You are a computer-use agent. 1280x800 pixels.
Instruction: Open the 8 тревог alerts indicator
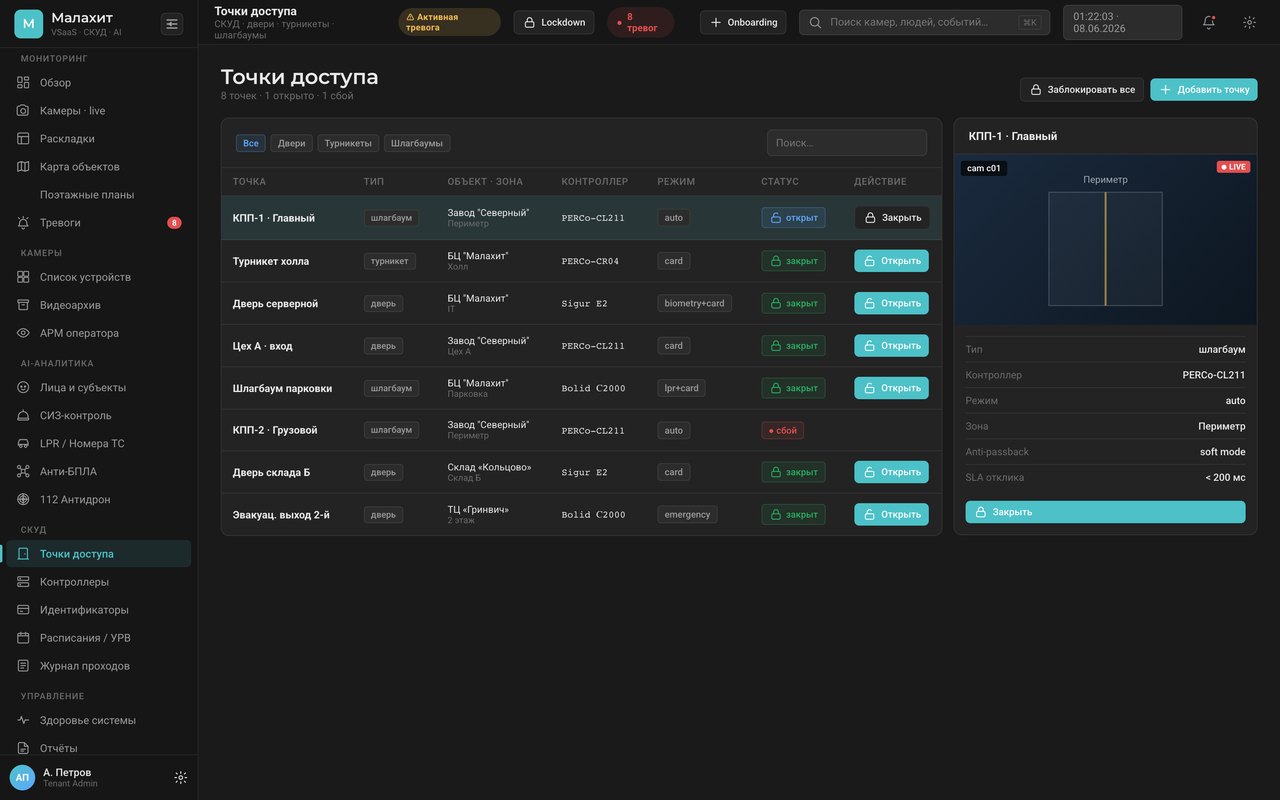(640, 22)
